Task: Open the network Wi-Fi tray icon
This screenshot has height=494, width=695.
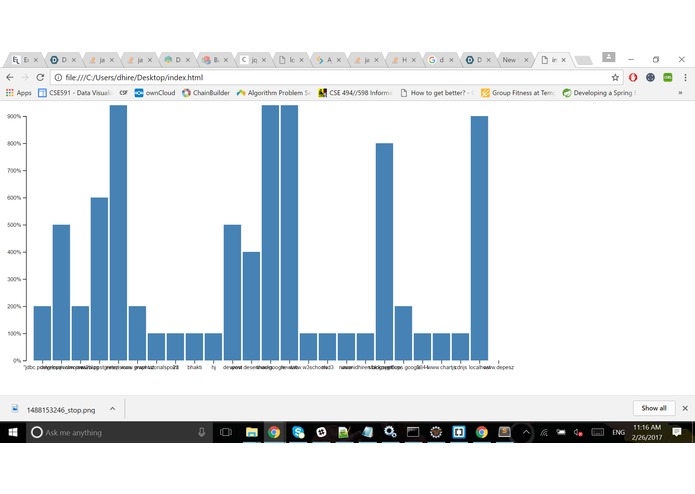Action: coord(544,432)
